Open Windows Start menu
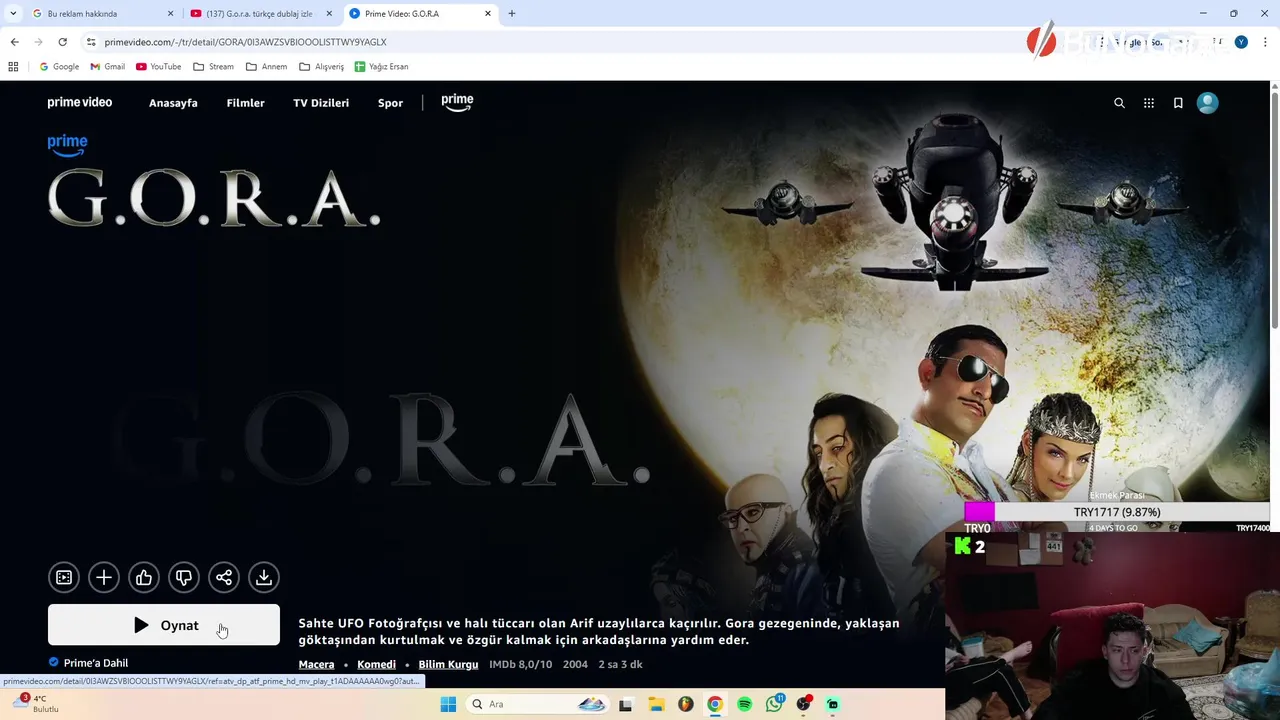The image size is (1280, 720). [x=448, y=704]
